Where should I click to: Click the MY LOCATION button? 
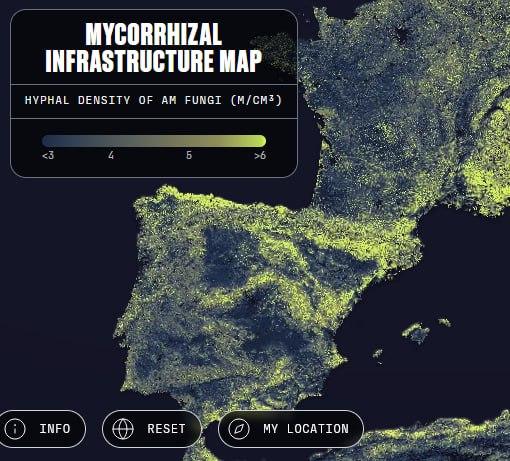pos(290,429)
